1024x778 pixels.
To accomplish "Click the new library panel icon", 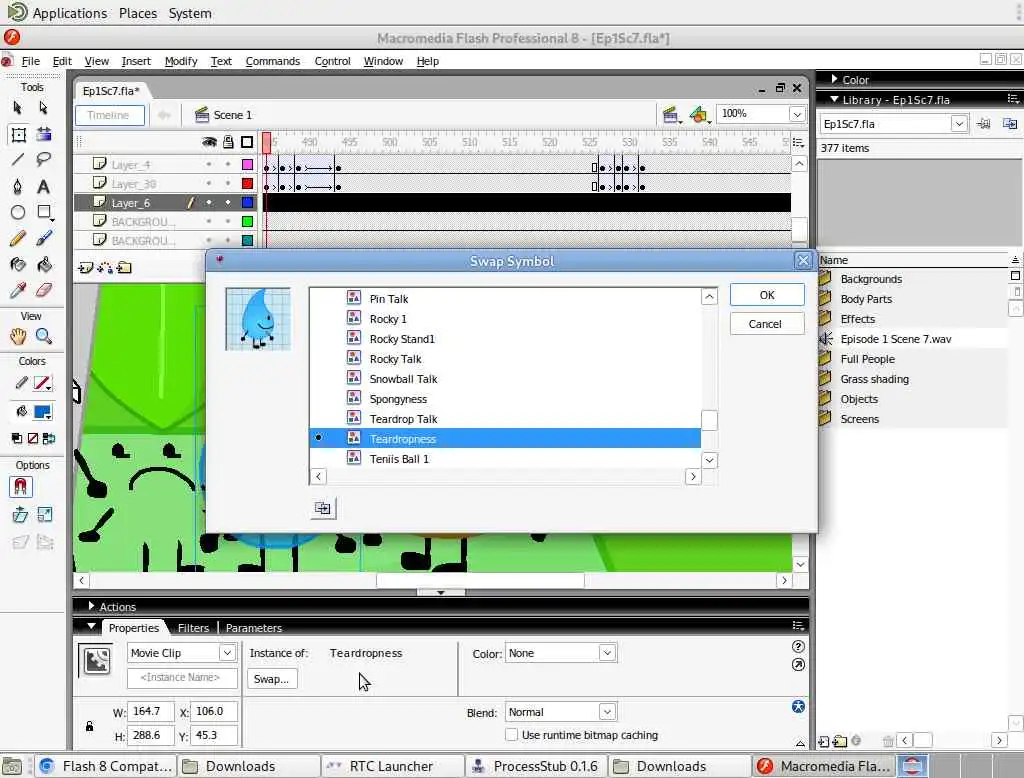I will point(1010,123).
